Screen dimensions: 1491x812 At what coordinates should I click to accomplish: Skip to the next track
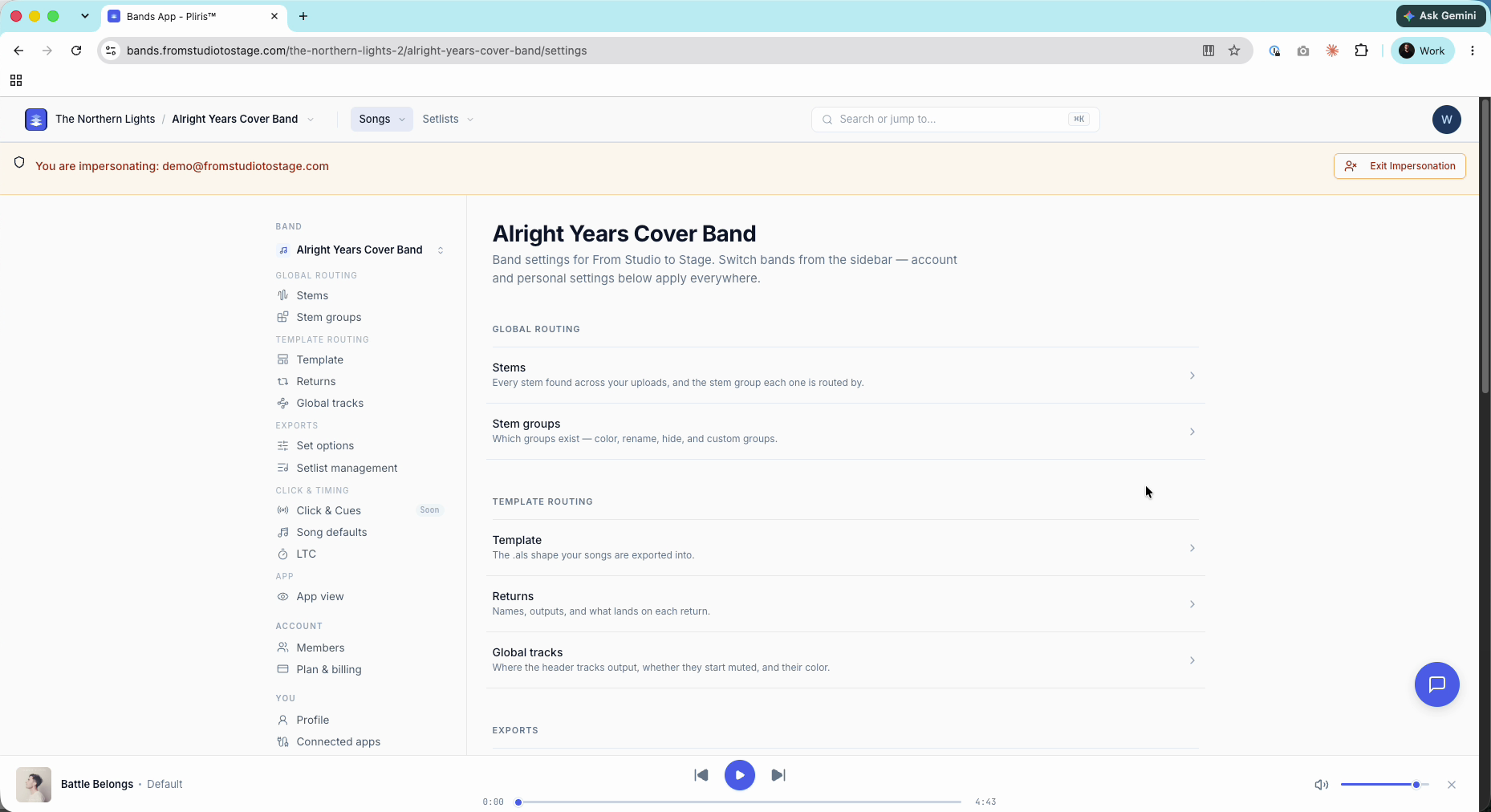778,775
